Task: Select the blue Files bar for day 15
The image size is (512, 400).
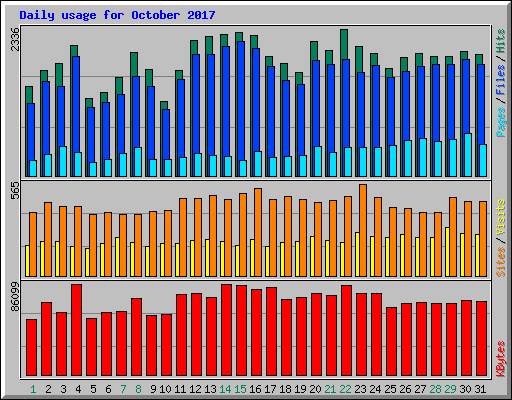Action: pos(241,101)
